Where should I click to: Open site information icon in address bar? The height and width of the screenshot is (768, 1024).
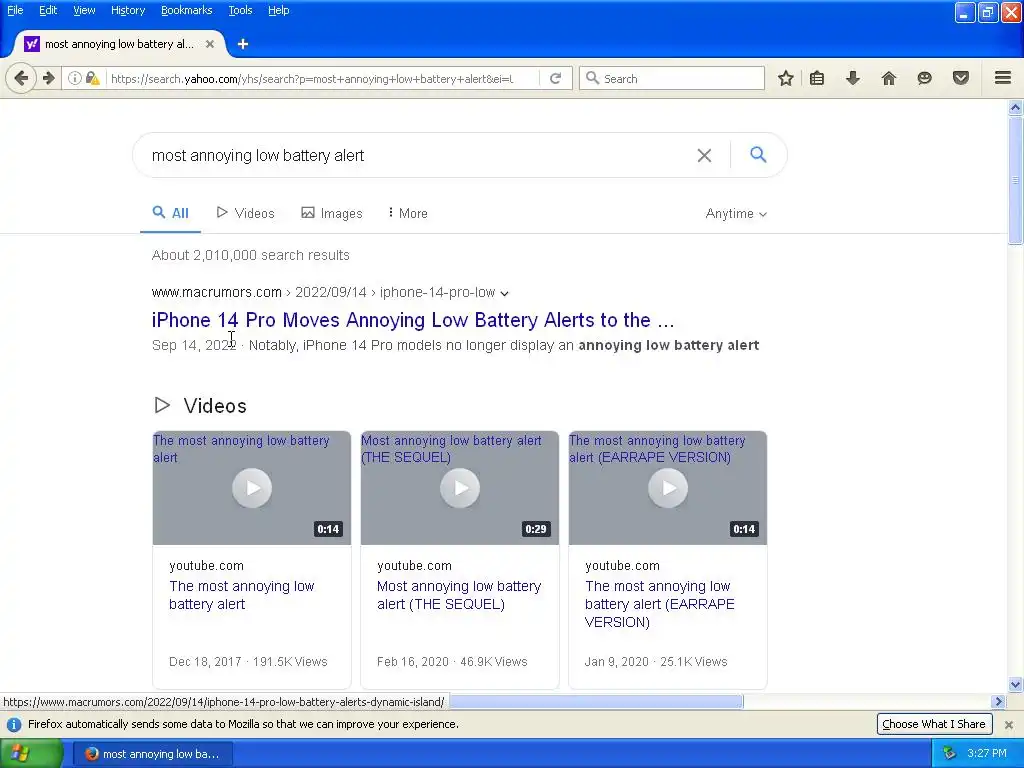[75, 79]
